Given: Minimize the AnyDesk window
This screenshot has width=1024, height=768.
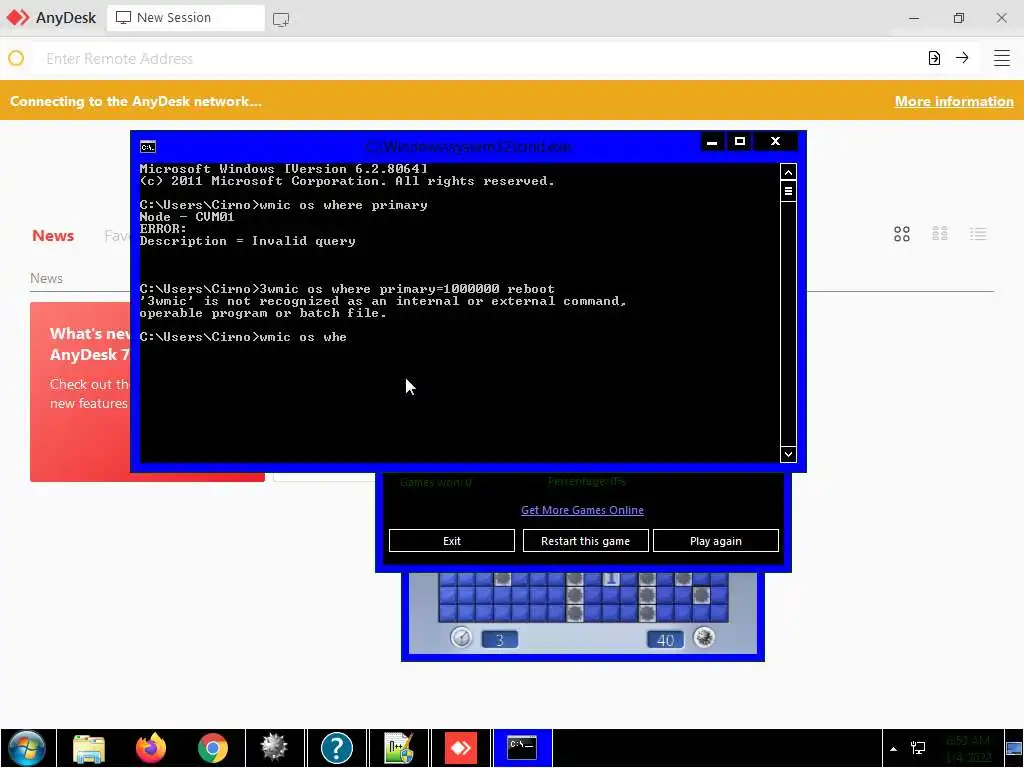Looking at the screenshot, I should click(x=914, y=18).
